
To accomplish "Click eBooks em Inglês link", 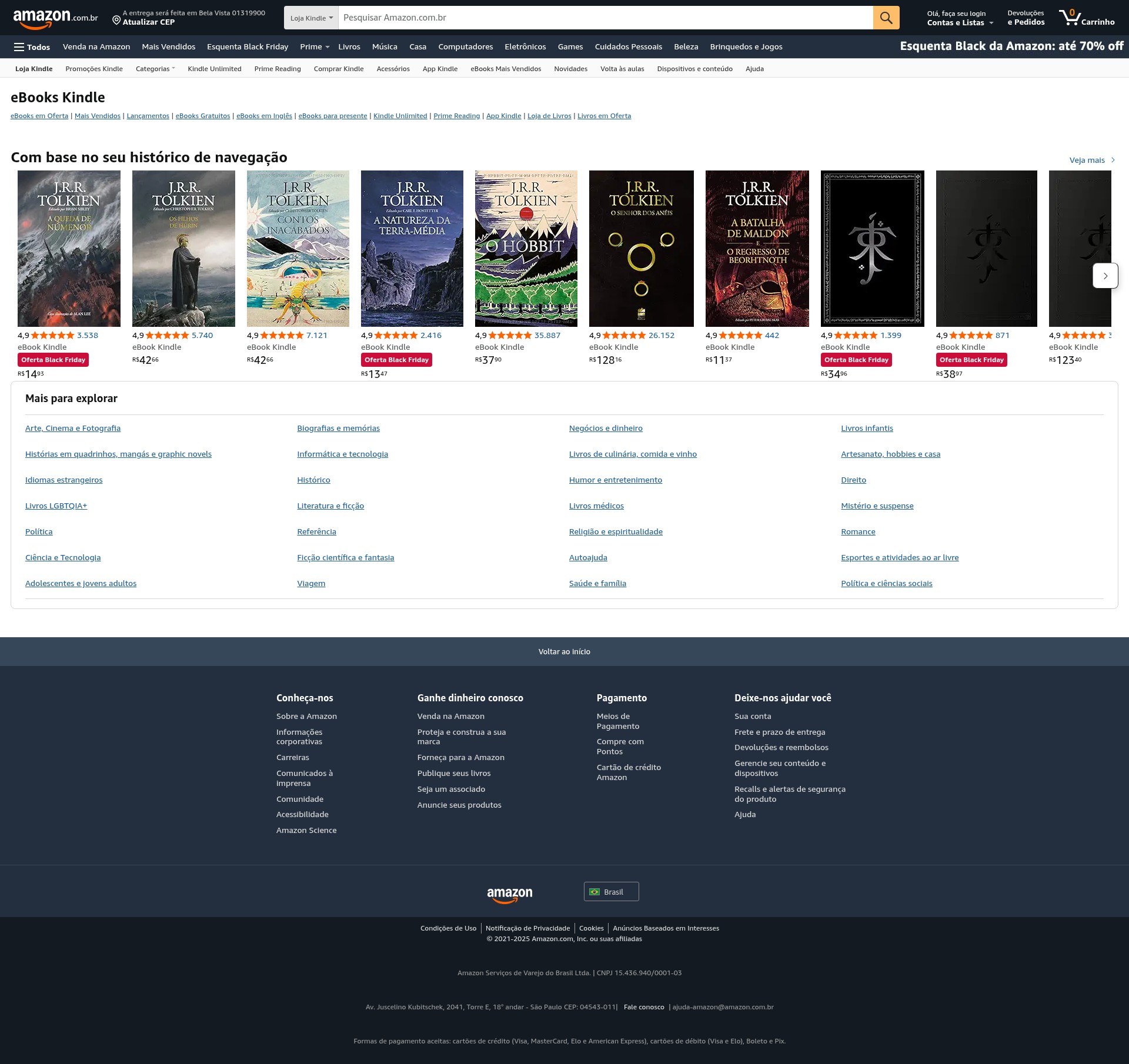I will tap(264, 116).
